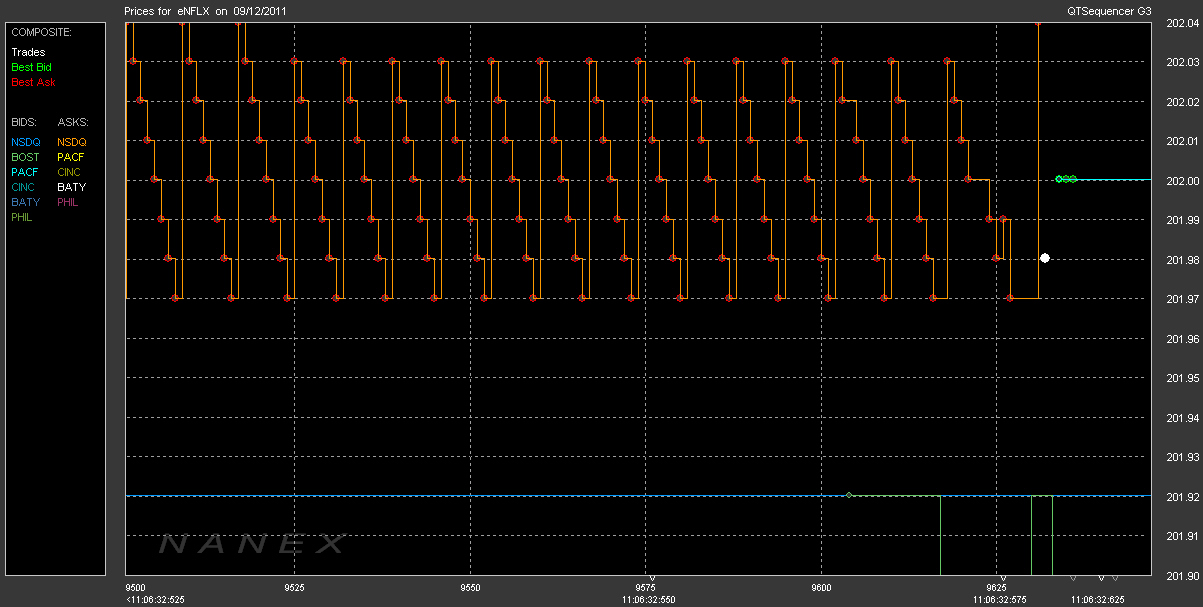Click the 'QTSequencer G3' label
This screenshot has height=607, width=1203.
tap(1110, 10)
